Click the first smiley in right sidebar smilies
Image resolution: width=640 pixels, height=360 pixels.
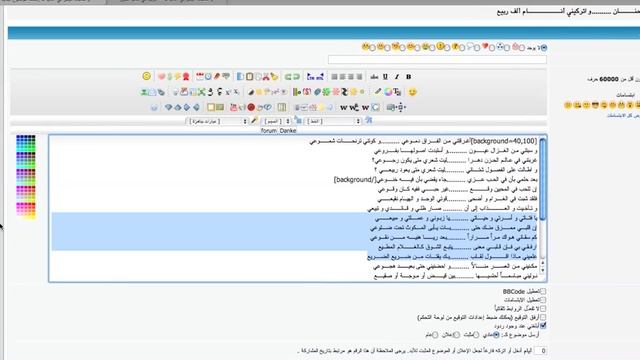coord(568,105)
